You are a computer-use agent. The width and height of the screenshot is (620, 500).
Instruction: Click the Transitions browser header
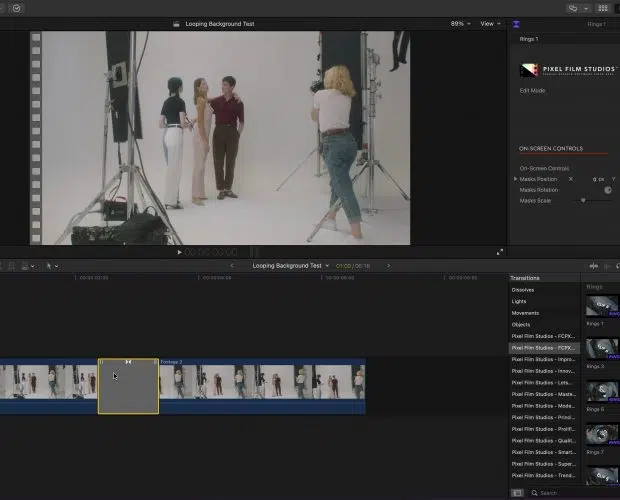(x=525, y=278)
